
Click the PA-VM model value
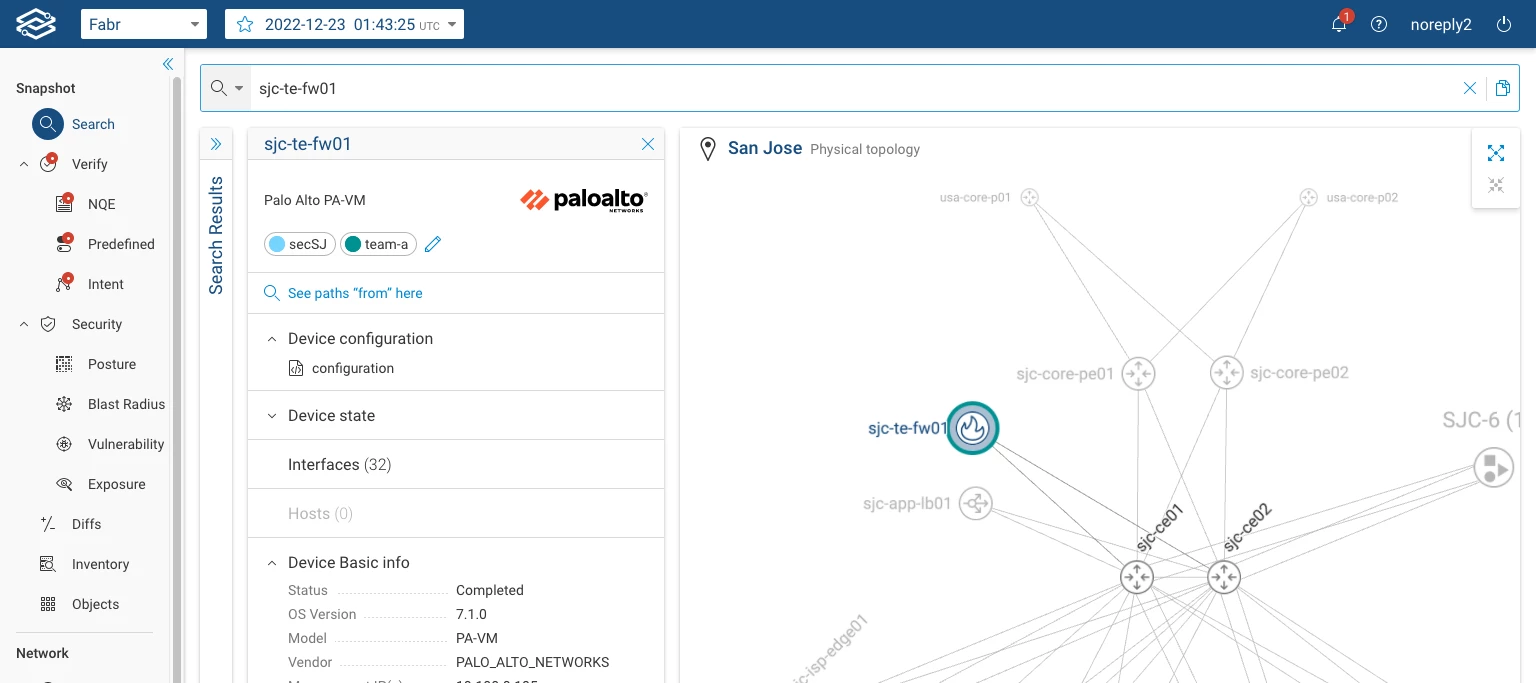(x=477, y=638)
